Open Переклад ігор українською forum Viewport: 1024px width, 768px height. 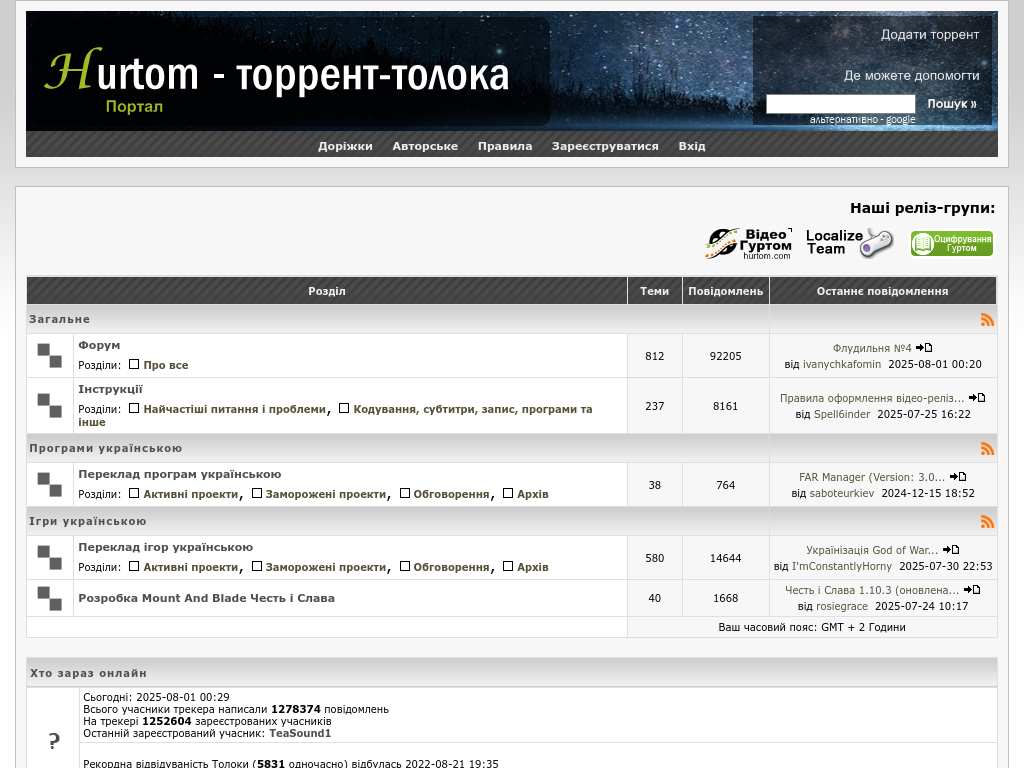coord(166,548)
